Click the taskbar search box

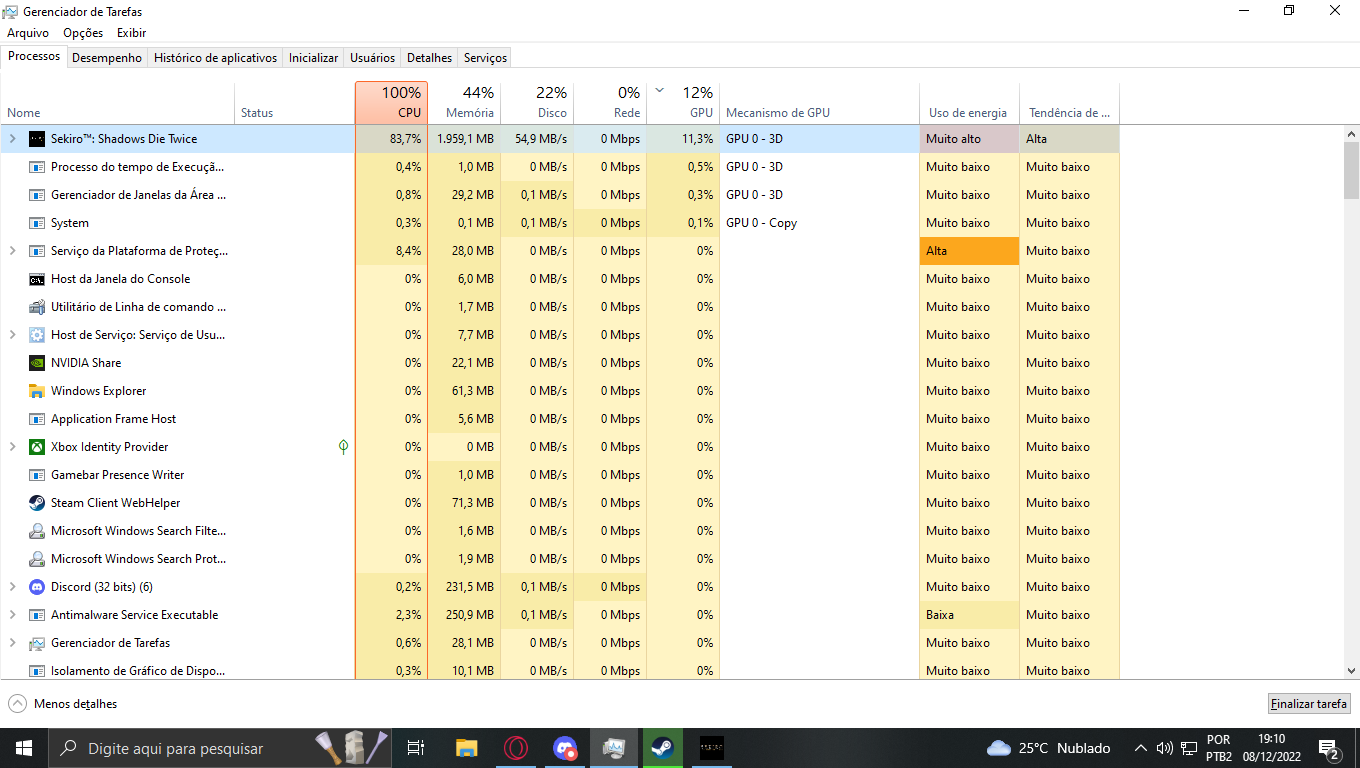[x=222, y=748]
